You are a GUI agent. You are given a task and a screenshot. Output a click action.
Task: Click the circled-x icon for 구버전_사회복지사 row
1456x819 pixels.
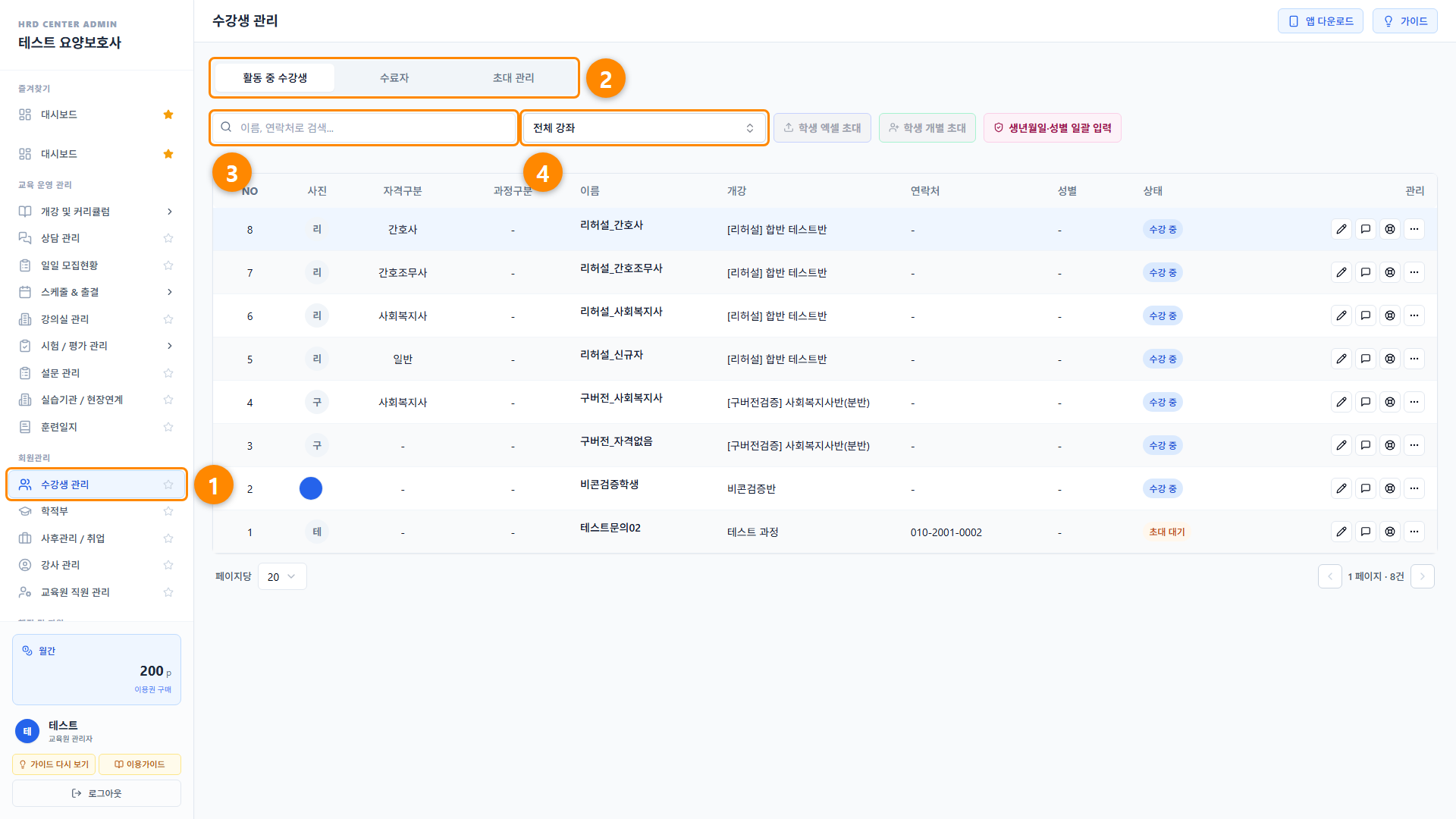1390,402
